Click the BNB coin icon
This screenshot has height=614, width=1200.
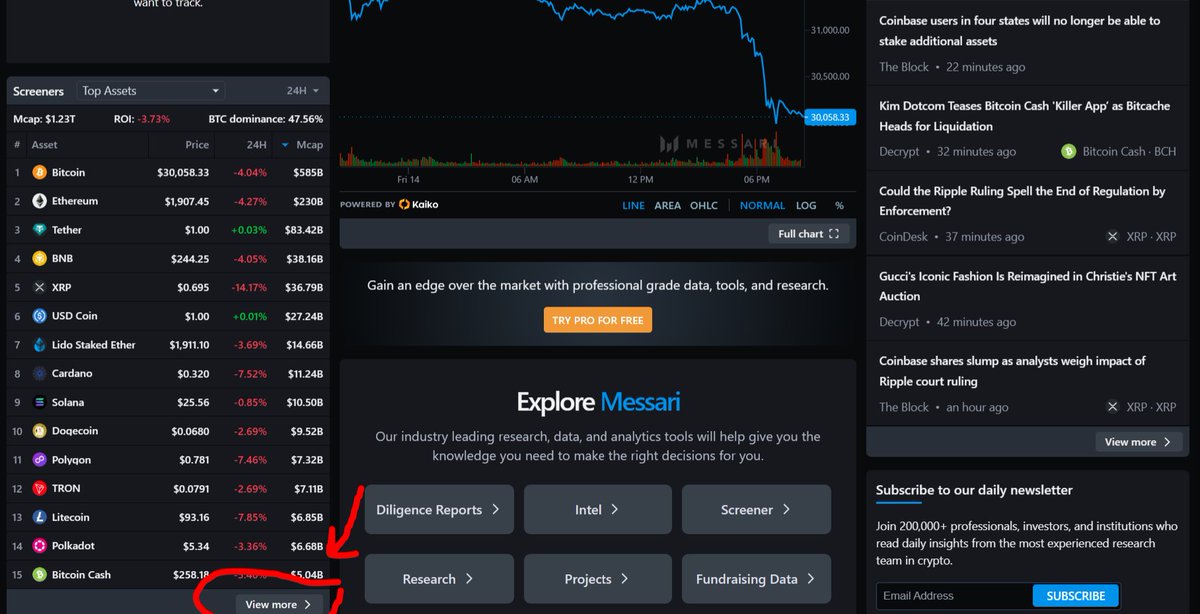coord(39,258)
